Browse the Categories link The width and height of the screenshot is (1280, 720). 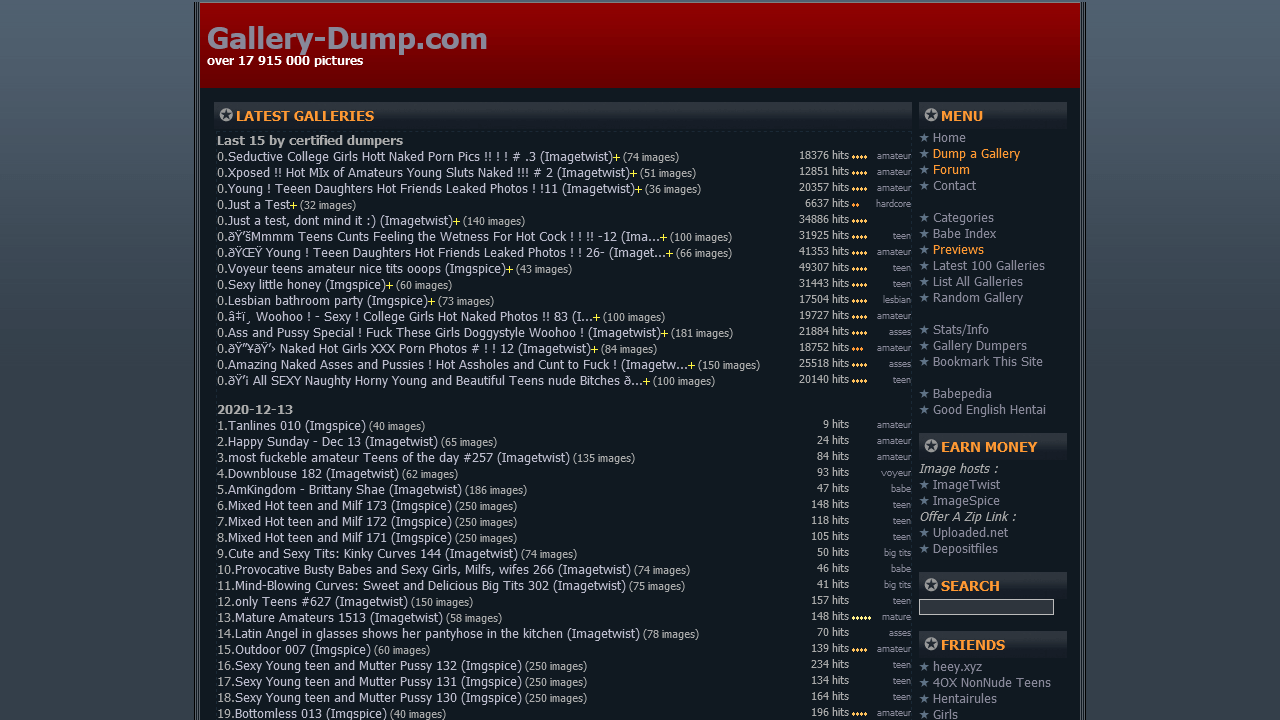[963, 218]
